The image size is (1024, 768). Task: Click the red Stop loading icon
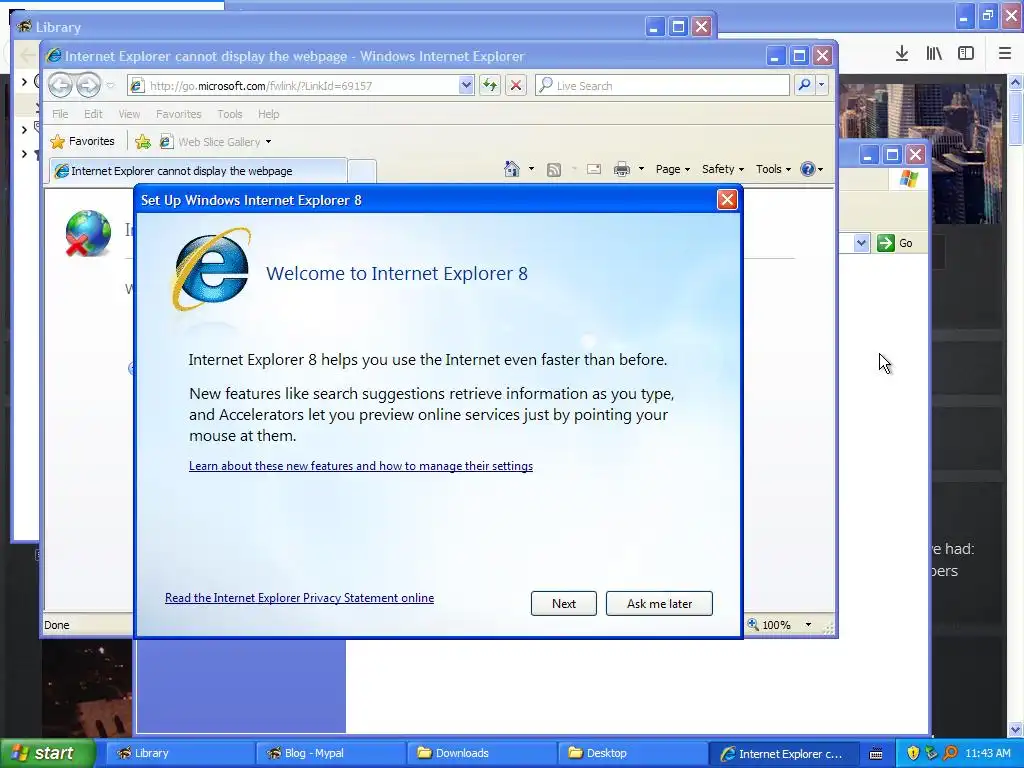click(515, 86)
